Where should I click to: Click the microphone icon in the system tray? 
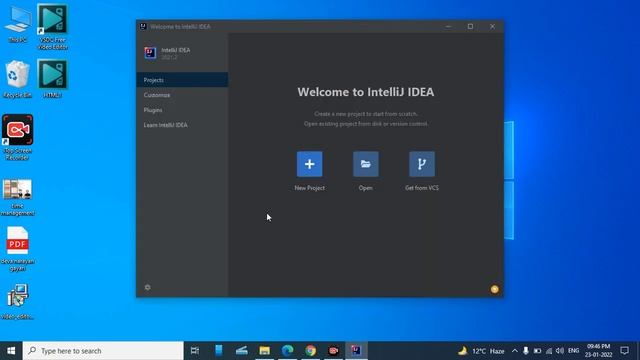pos(526,351)
